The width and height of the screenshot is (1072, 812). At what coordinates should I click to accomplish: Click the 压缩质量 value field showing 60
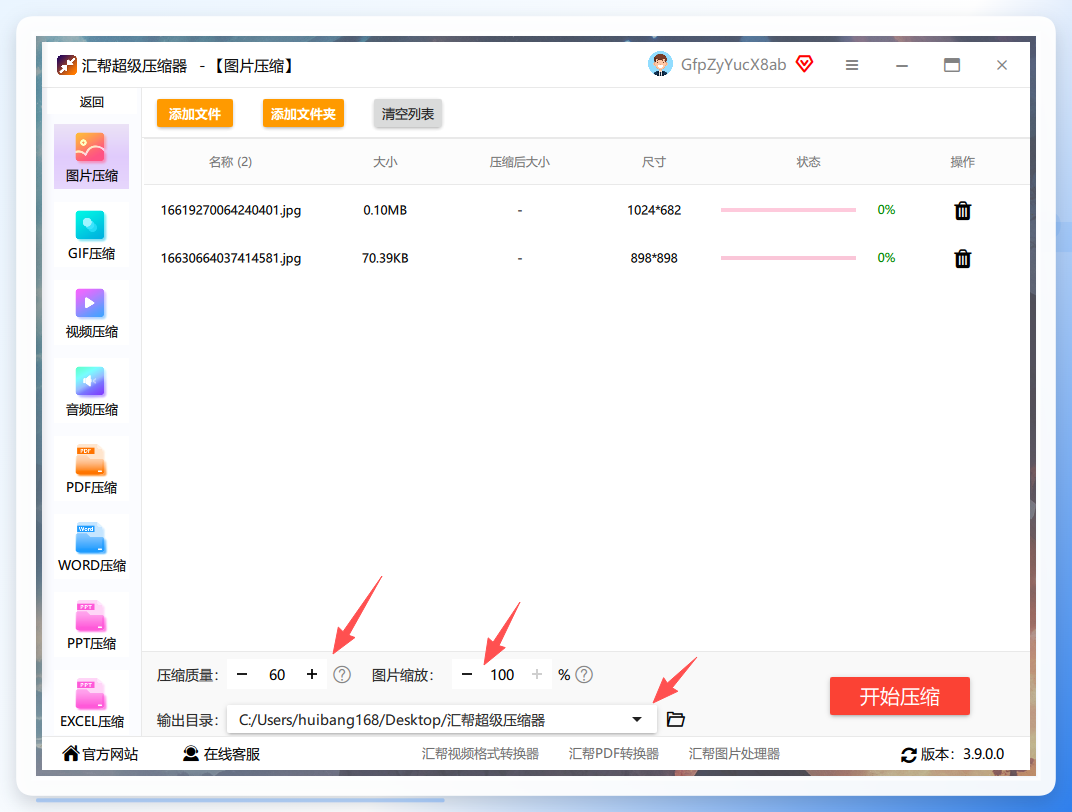[x=277, y=675]
